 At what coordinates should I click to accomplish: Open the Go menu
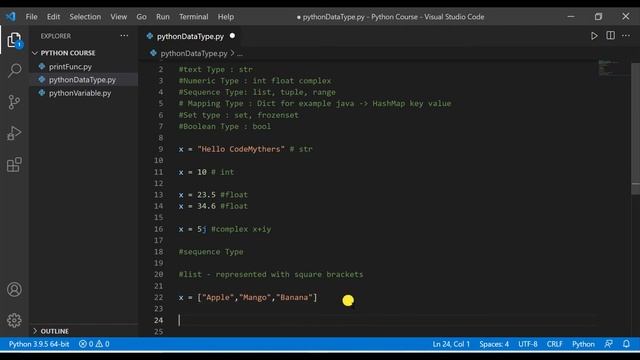tap(141, 17)
